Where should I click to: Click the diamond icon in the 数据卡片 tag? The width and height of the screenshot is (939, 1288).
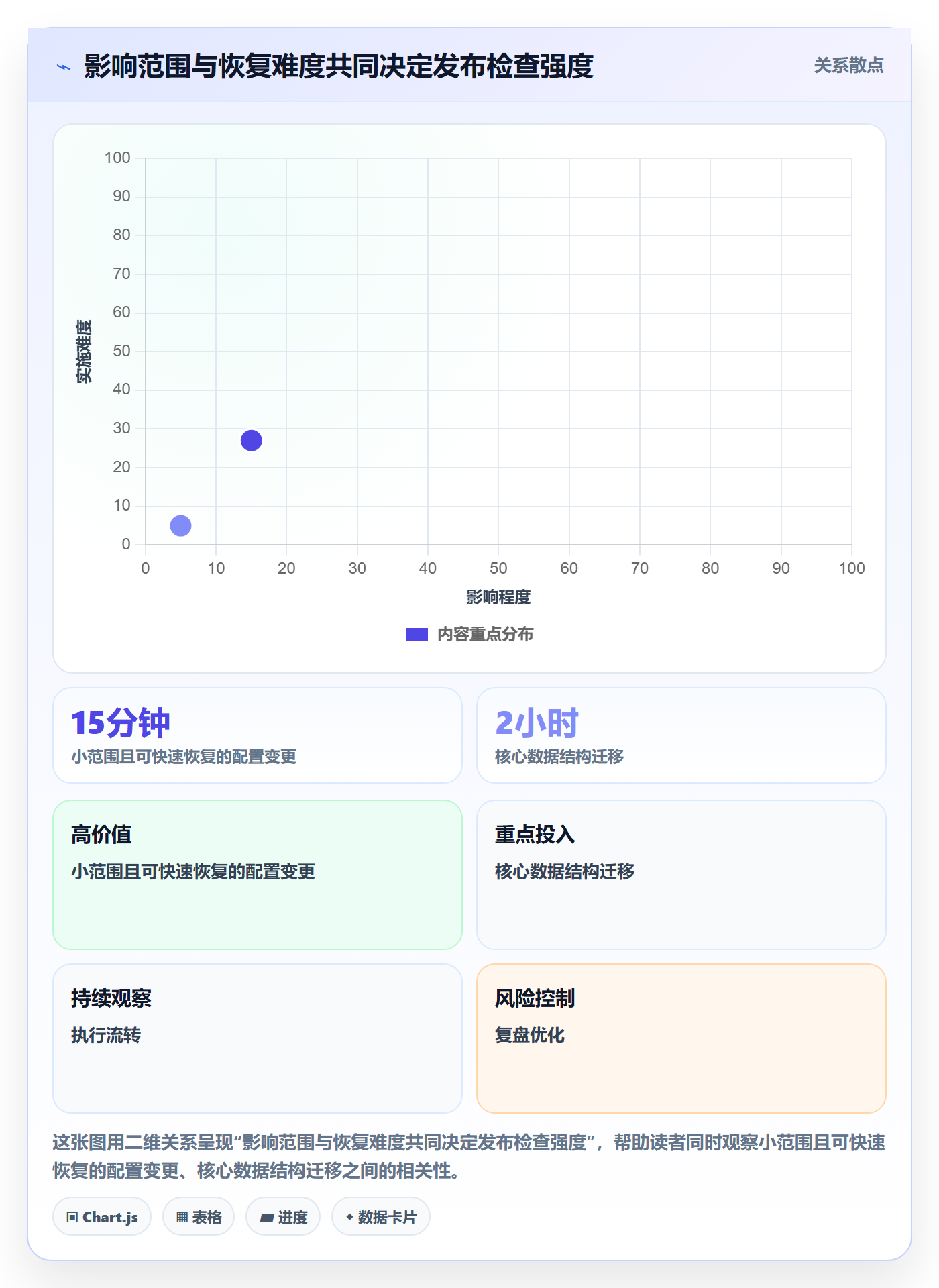(x=349, y=1216)
